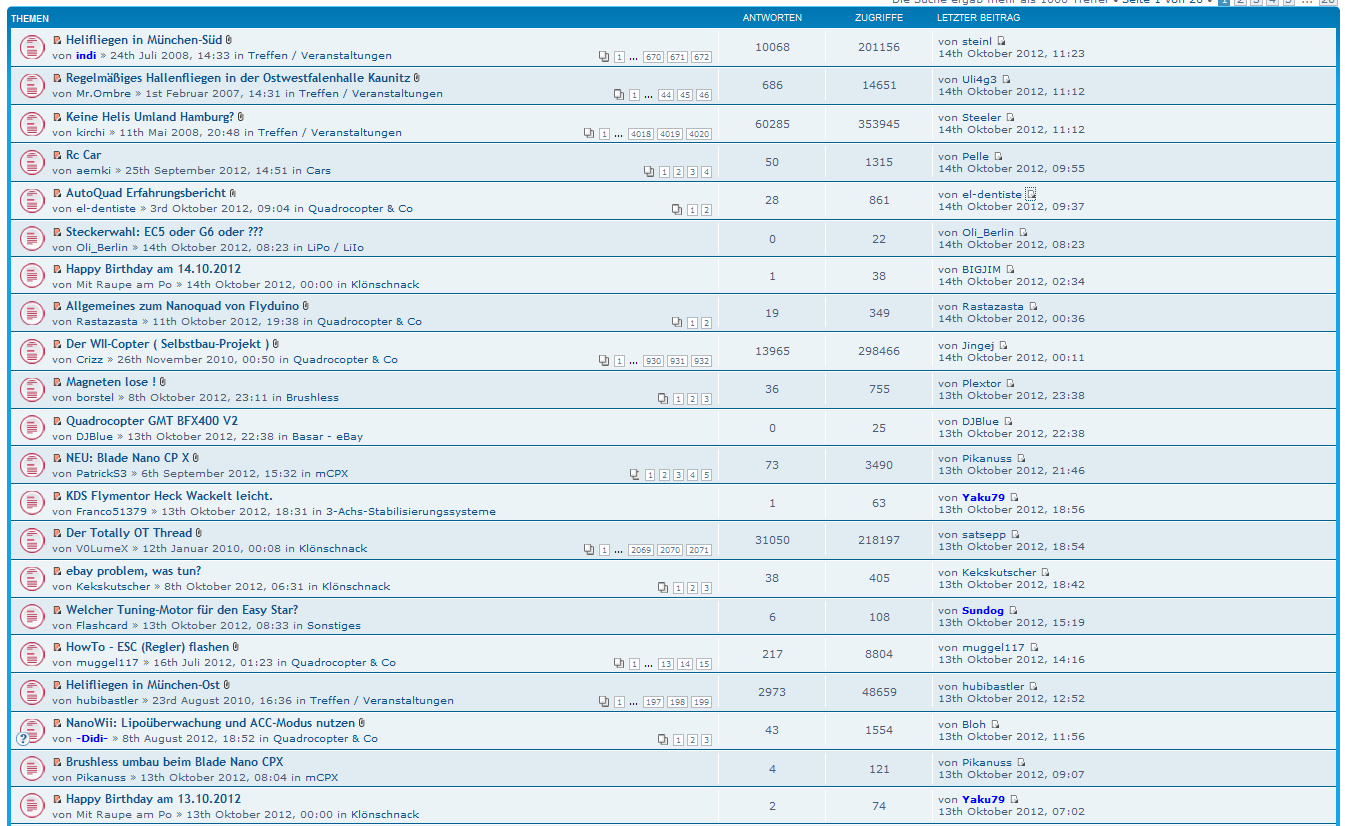This screenshot has height=826, width=1345.
Task: Click topic icon with question mark for NanoWii thread
Action: click(31, 730)
